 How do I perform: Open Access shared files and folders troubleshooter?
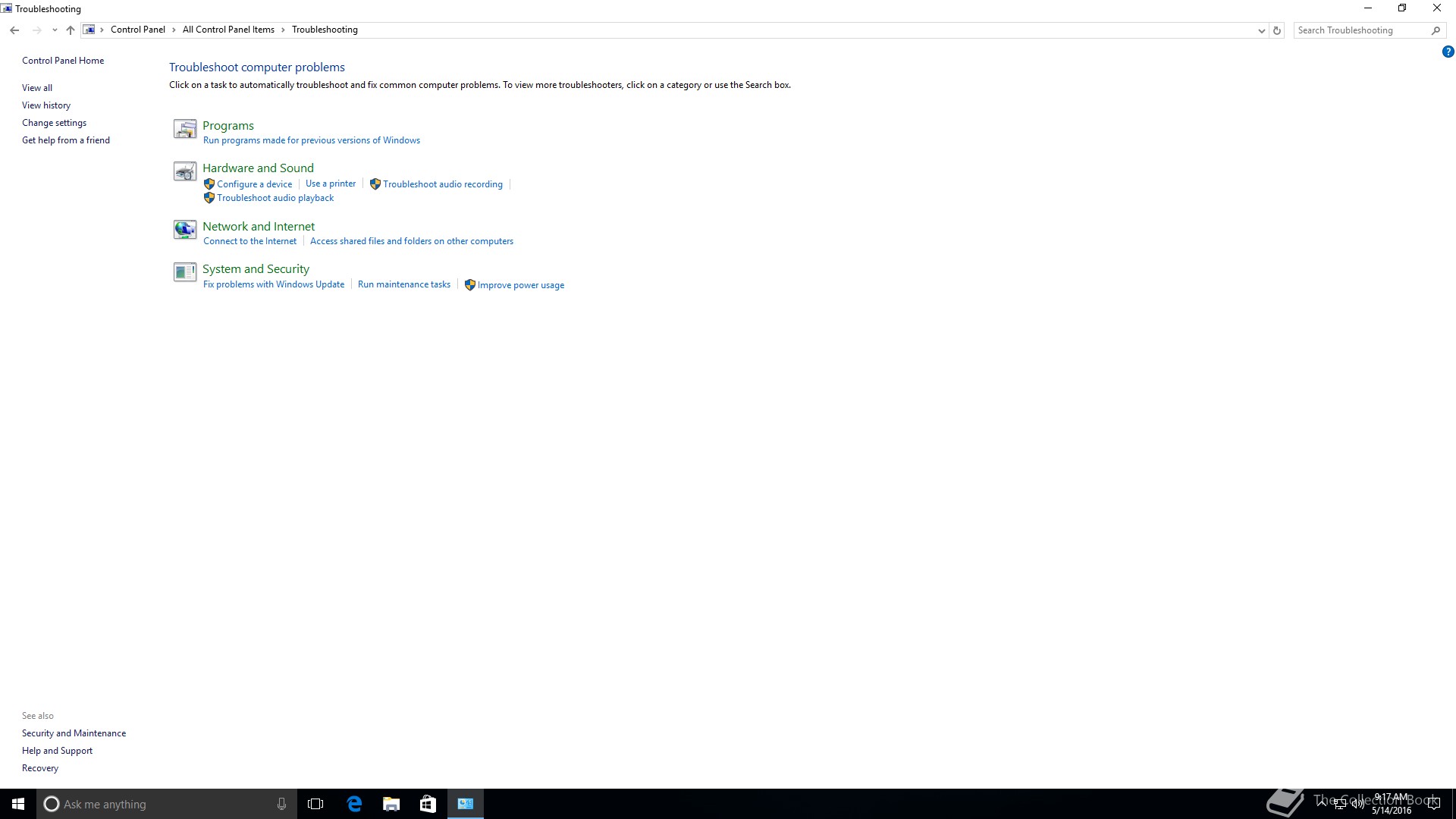click(412, 241)
